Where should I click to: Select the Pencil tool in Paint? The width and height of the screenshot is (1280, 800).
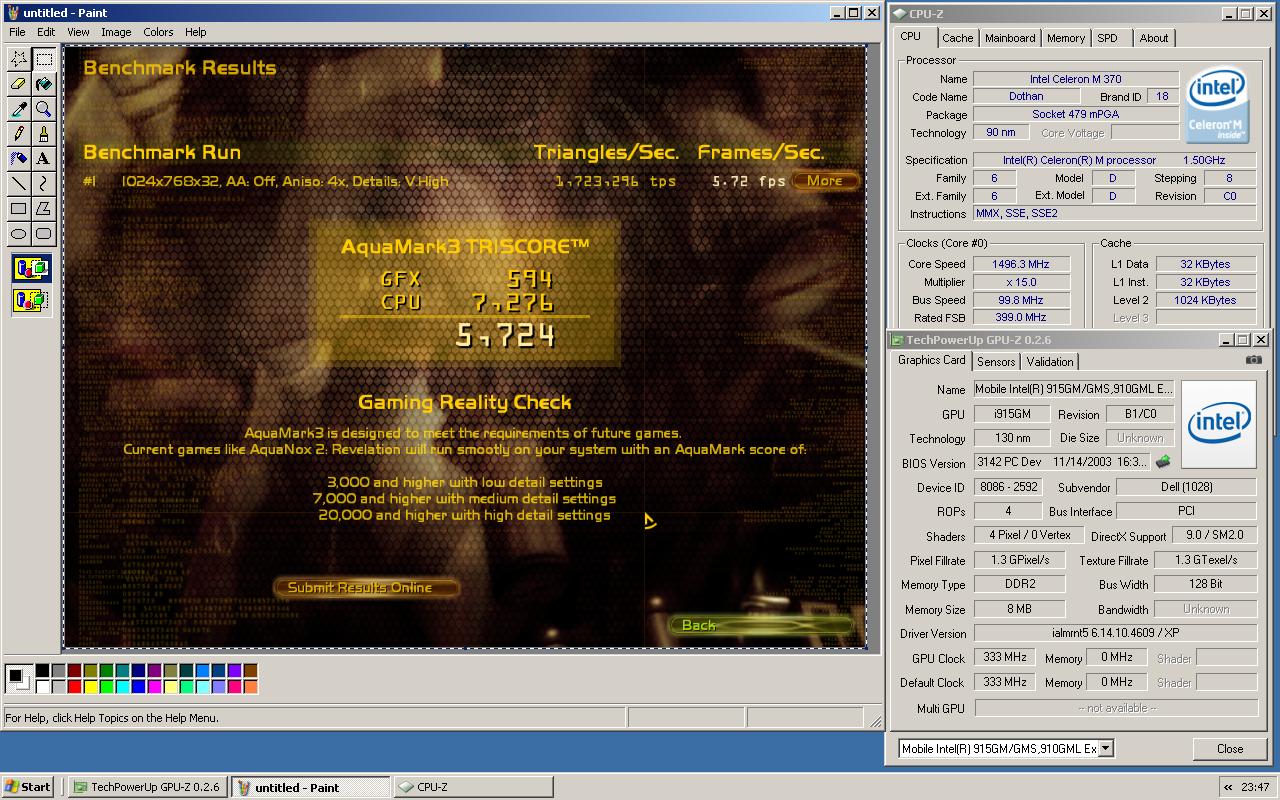pyautogui.click(x=18, y=134)
